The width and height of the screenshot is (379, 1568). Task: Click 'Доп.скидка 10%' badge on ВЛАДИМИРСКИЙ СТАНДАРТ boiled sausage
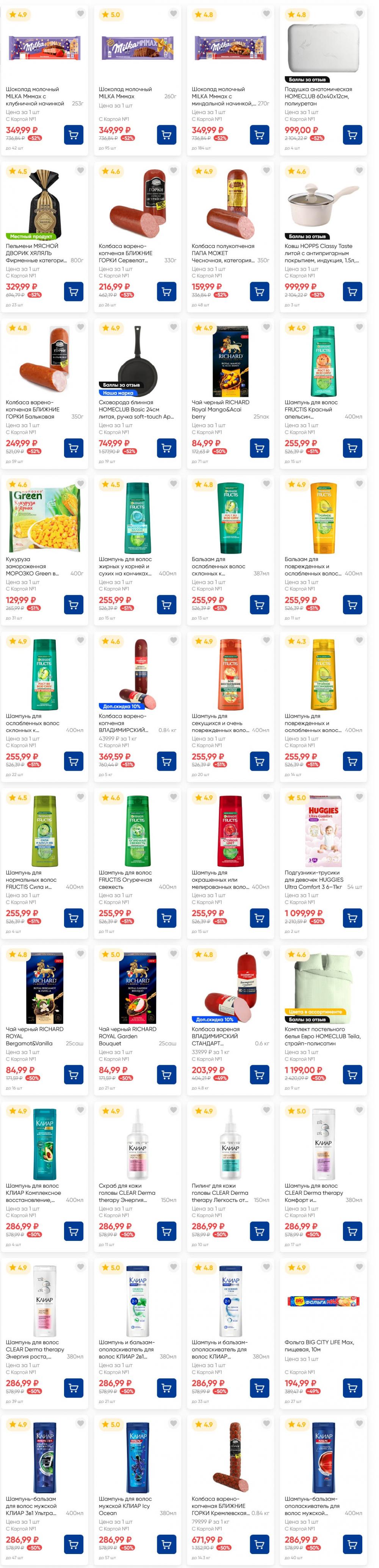coord(215,1019)
